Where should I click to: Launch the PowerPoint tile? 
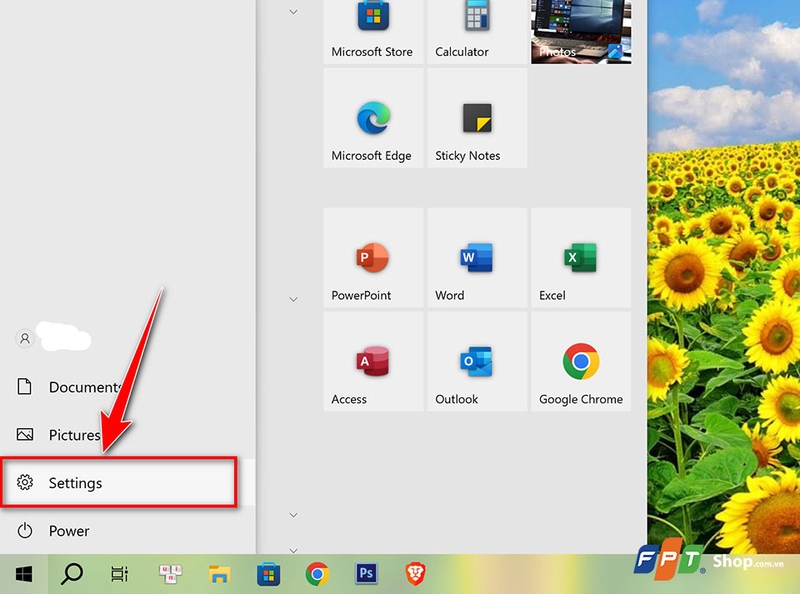(x=373, y=258)
